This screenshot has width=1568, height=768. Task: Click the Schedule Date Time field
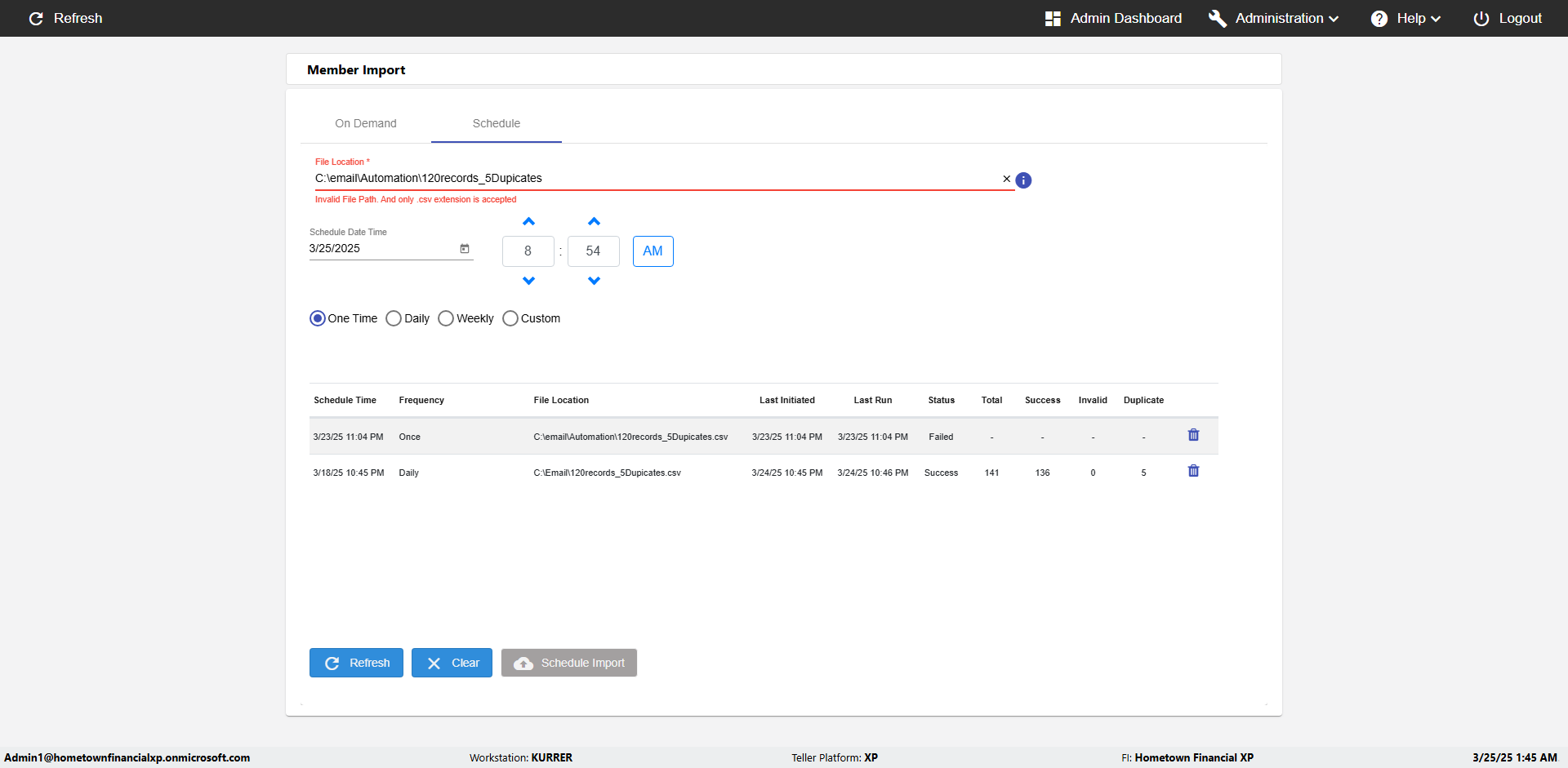click(x=382, y=249)
